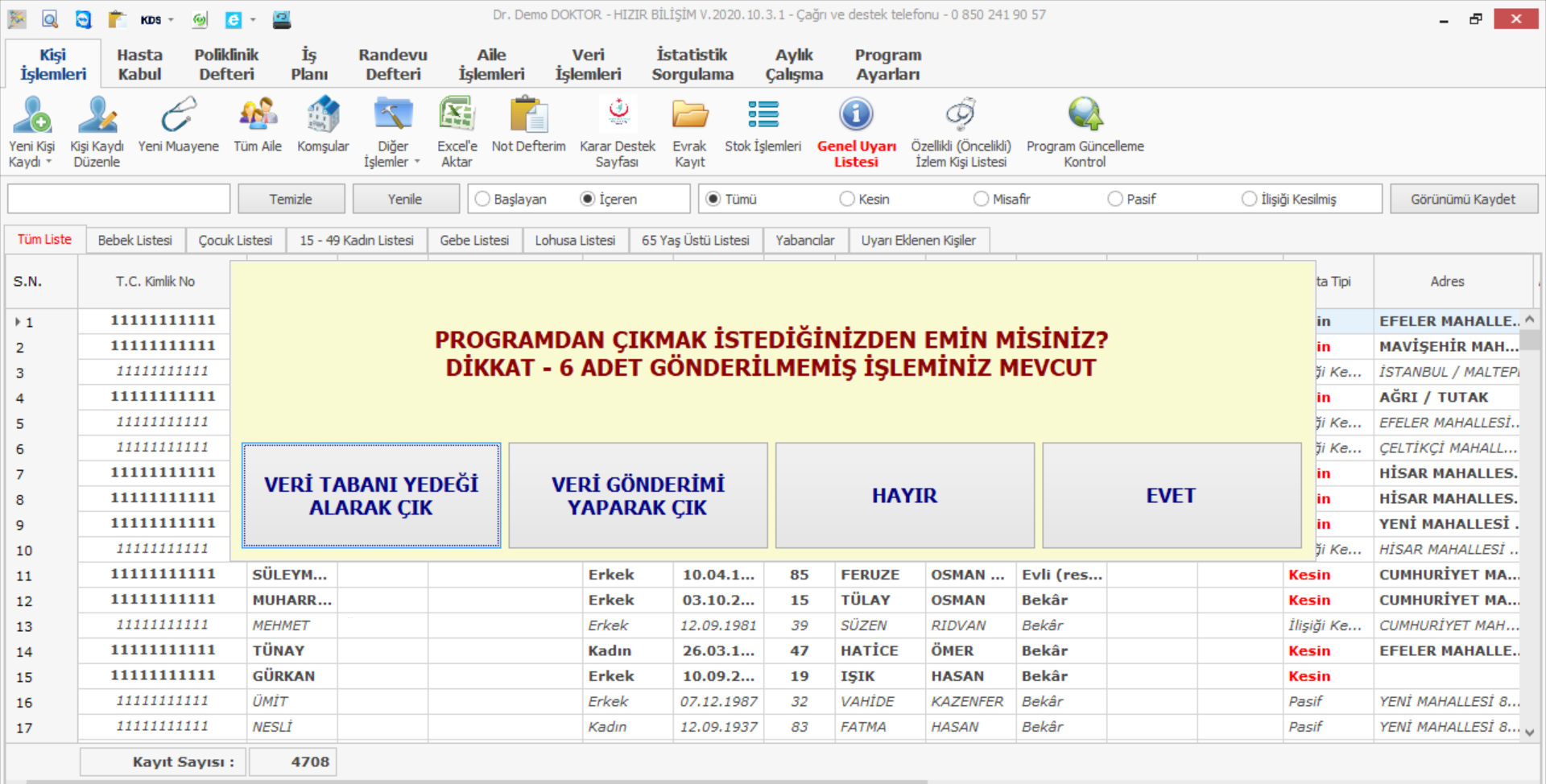1546x784 pixels.
Task: Click table scrollbar up arrow
Action: [1530, 320]
